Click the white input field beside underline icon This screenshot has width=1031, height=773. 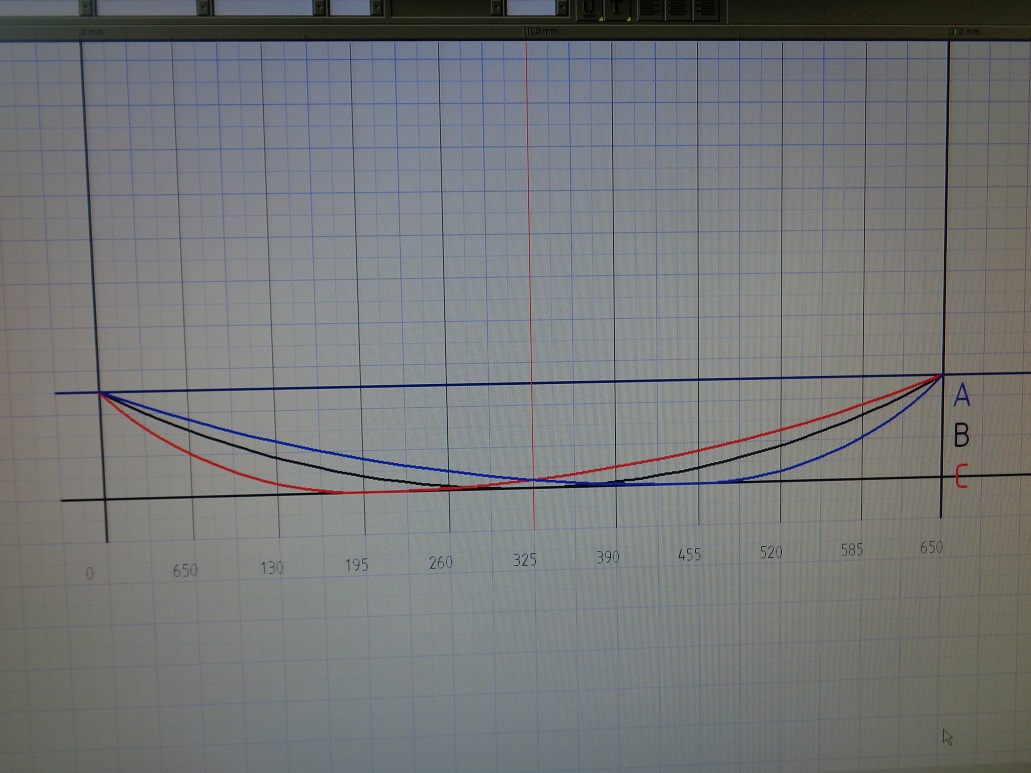[x=531, y=7]
